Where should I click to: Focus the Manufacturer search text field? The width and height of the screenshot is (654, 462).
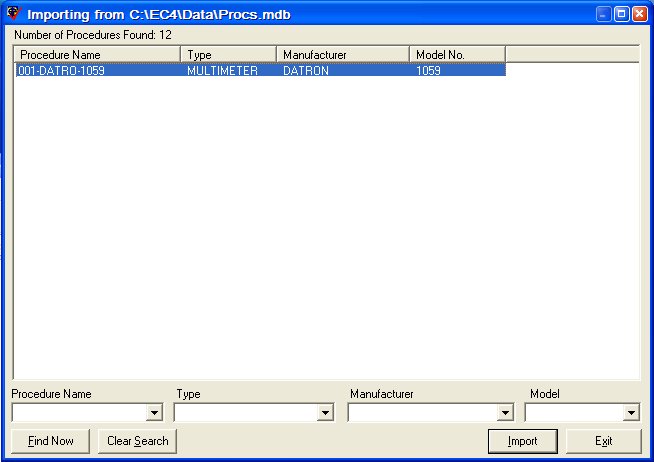click(422, 412)
